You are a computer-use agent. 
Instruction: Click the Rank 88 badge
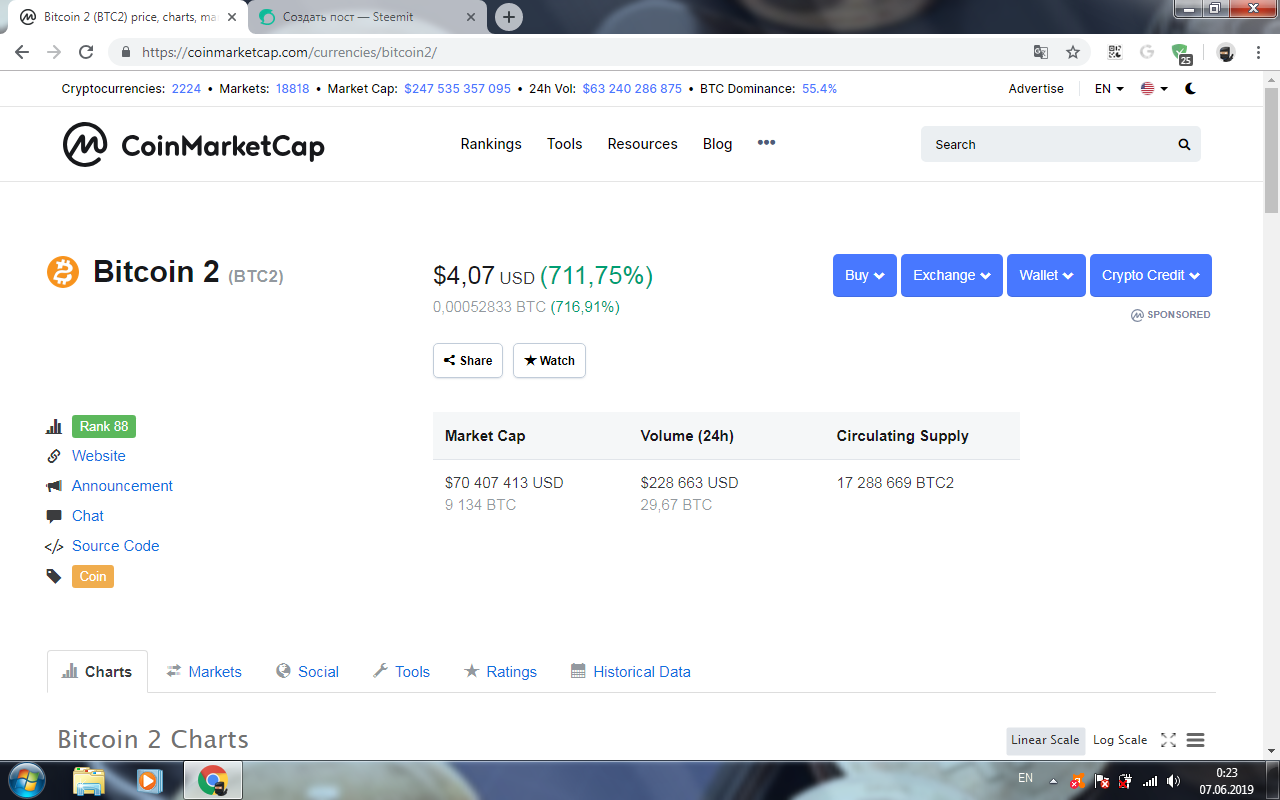click(x=104, y=426)
